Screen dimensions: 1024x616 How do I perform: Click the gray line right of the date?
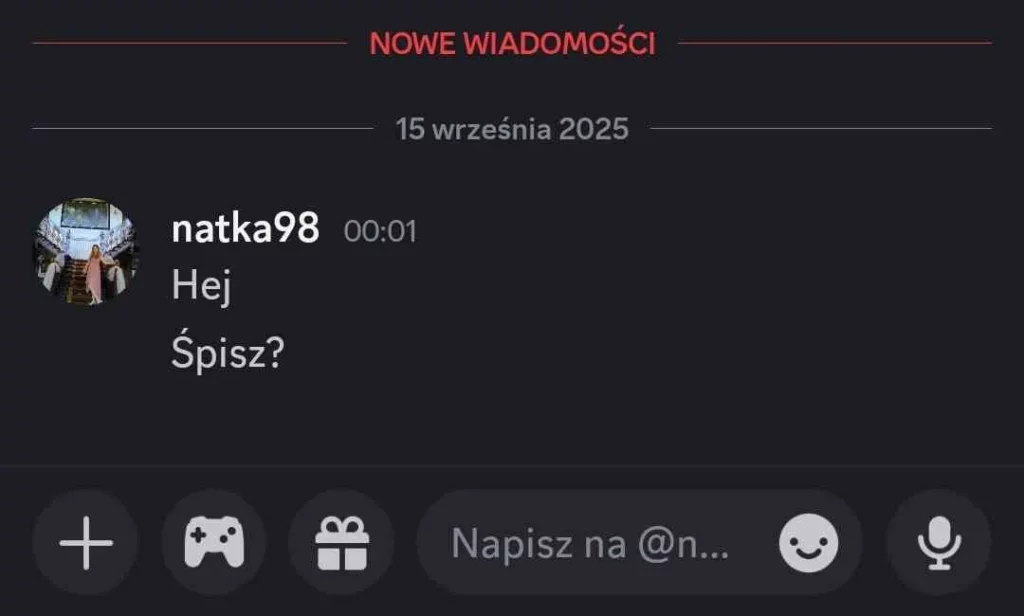coord(821,128)
